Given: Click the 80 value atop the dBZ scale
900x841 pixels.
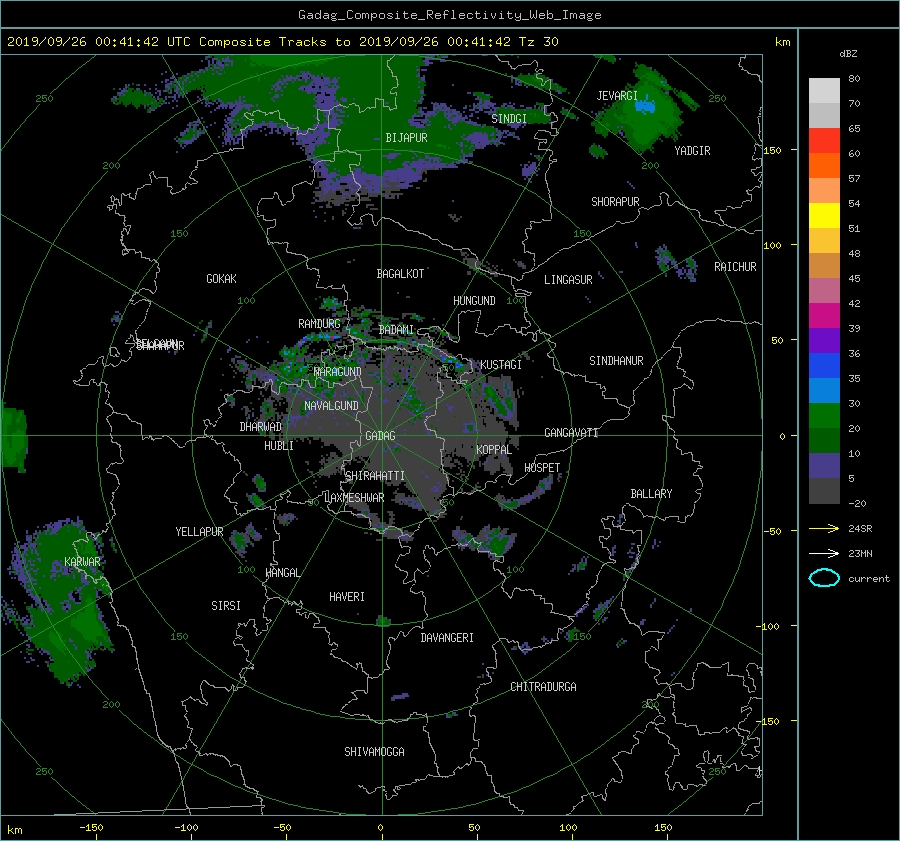Looking at the screenshot, I should coord(854,79).
